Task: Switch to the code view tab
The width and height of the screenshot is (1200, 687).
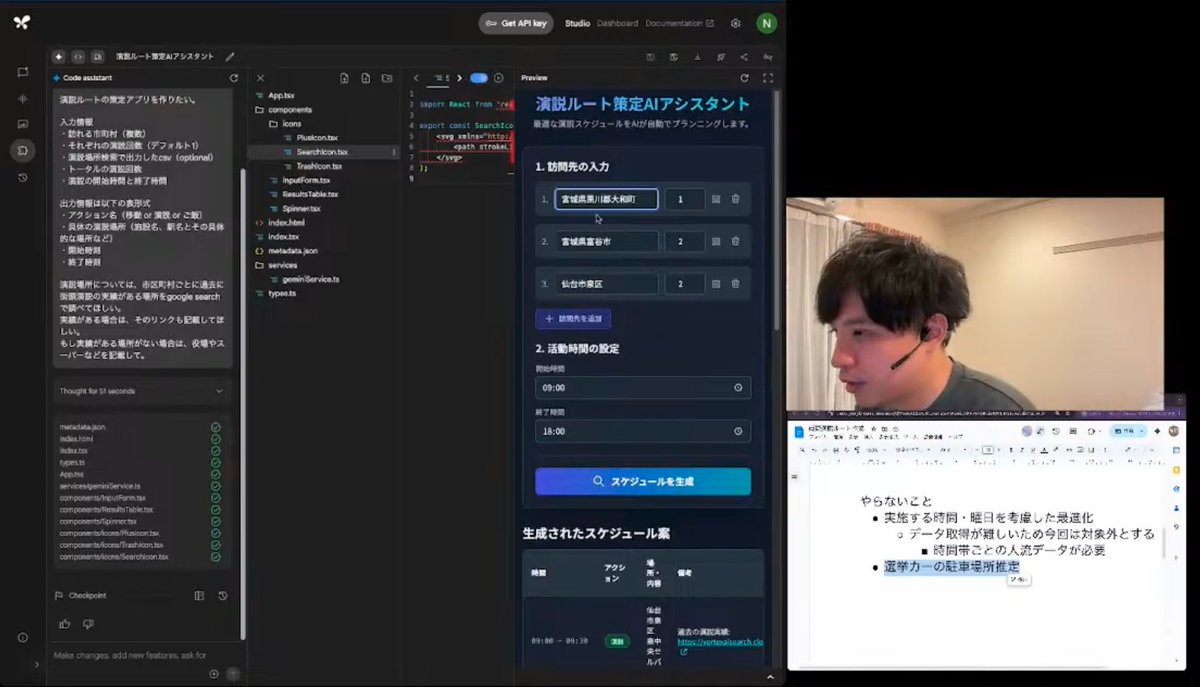Action: pos(78,57)
